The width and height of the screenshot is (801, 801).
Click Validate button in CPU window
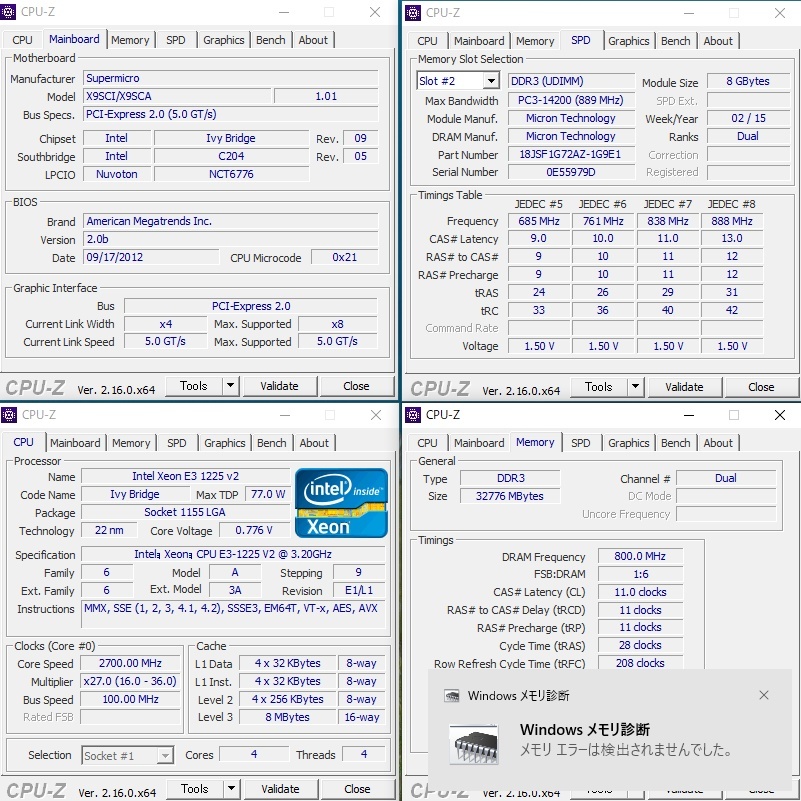tap(280, 789)
